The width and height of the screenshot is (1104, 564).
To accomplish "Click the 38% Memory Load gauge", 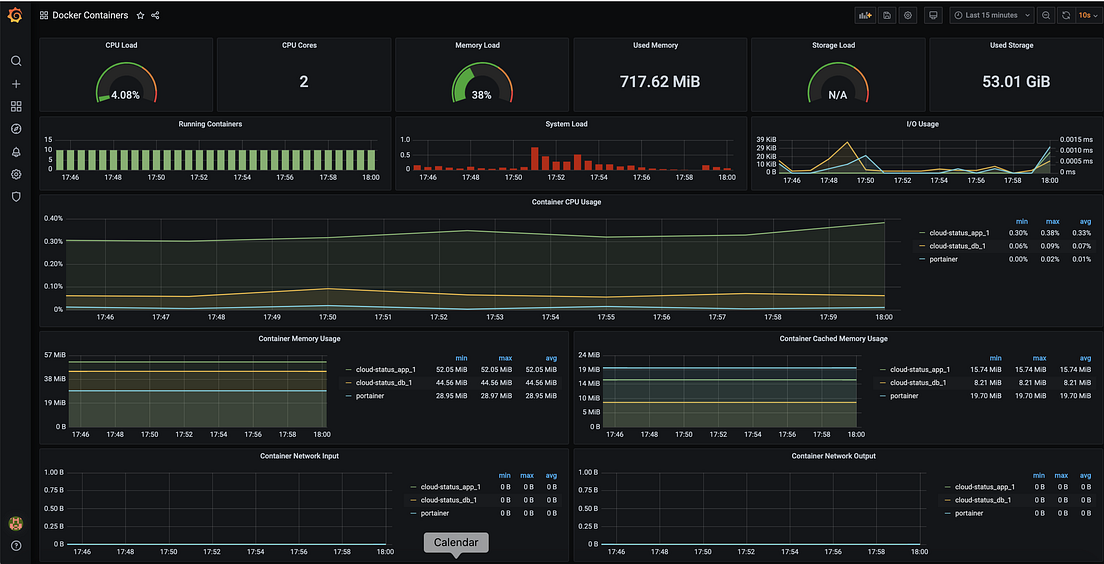I will coord(482,83).
